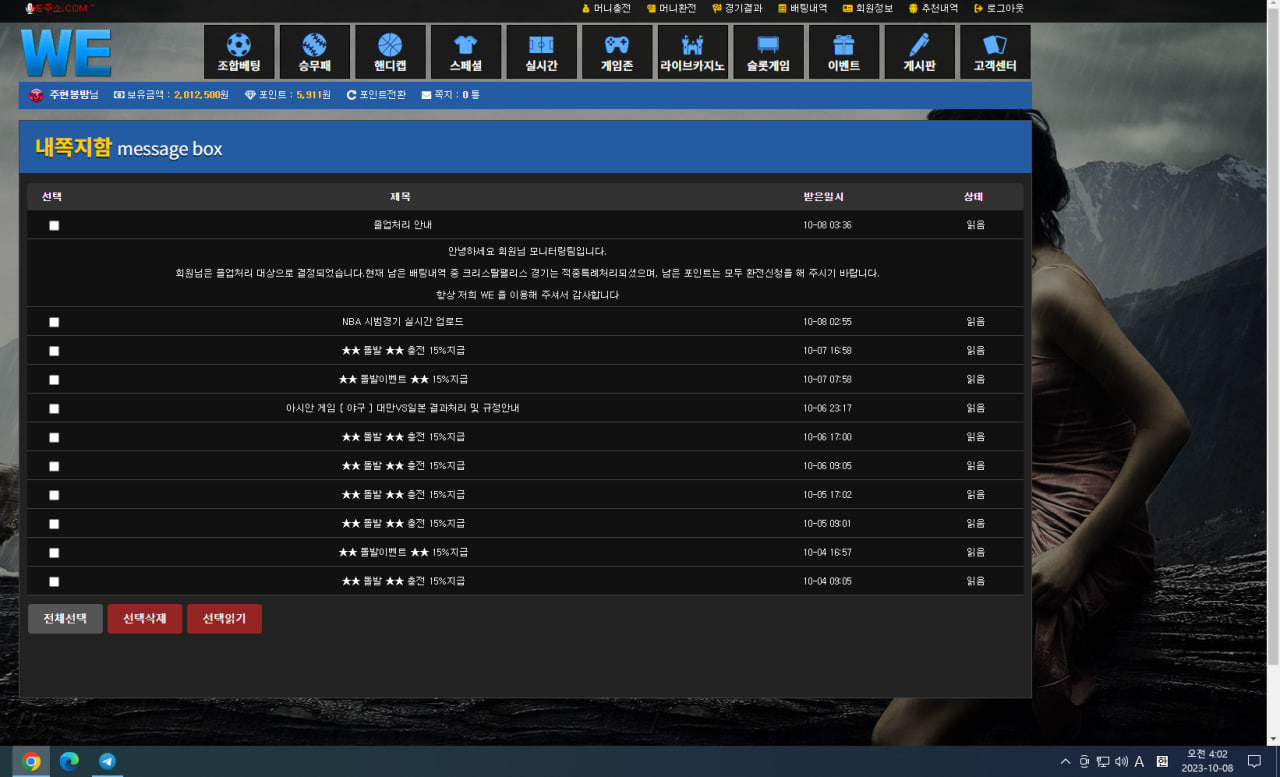Open the 조합베팅 soccer ball icon
This screenshot has height=777, width=1280.
coord(239,45)
